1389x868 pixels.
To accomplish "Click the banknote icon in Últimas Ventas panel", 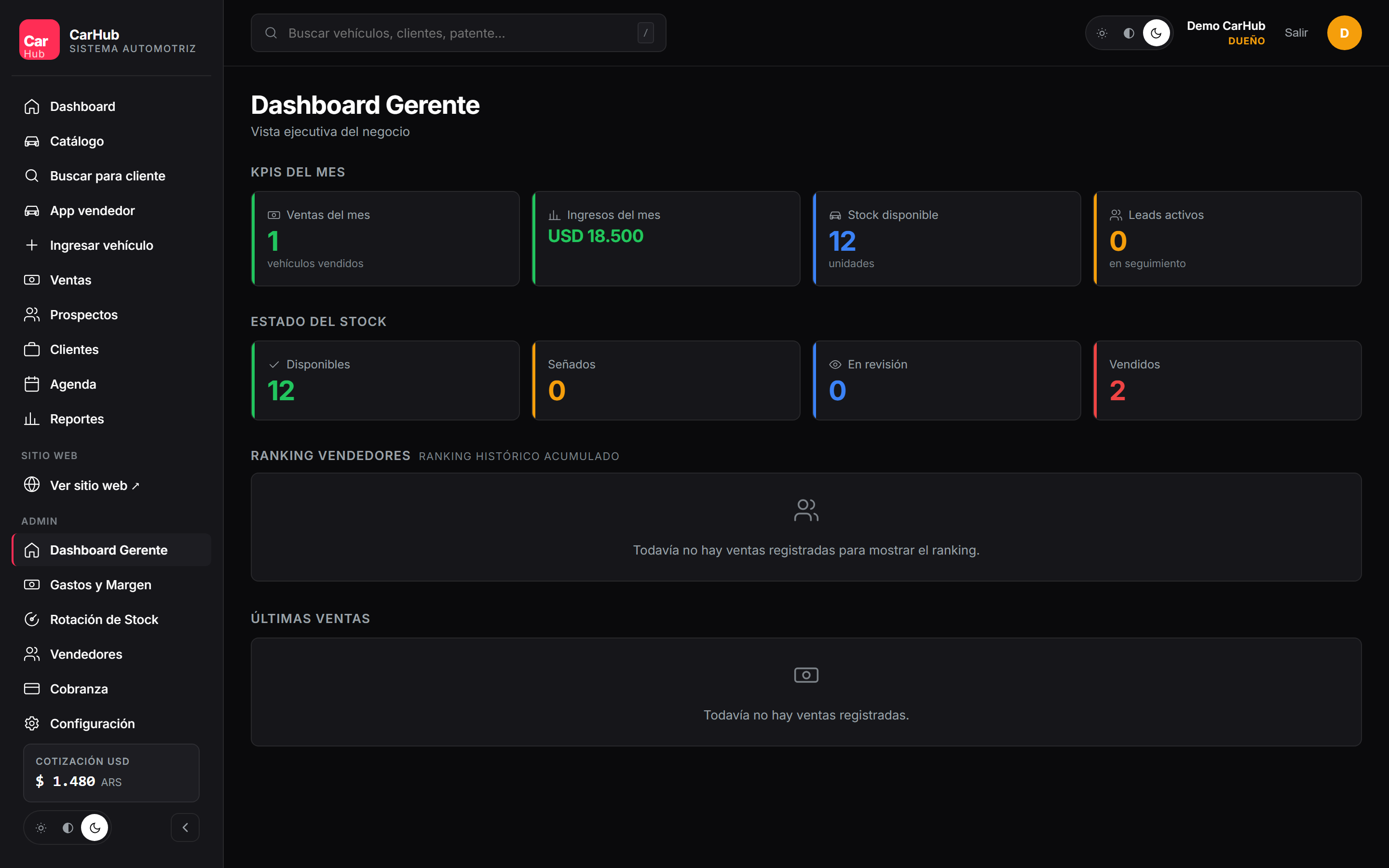I will (806, 675).
